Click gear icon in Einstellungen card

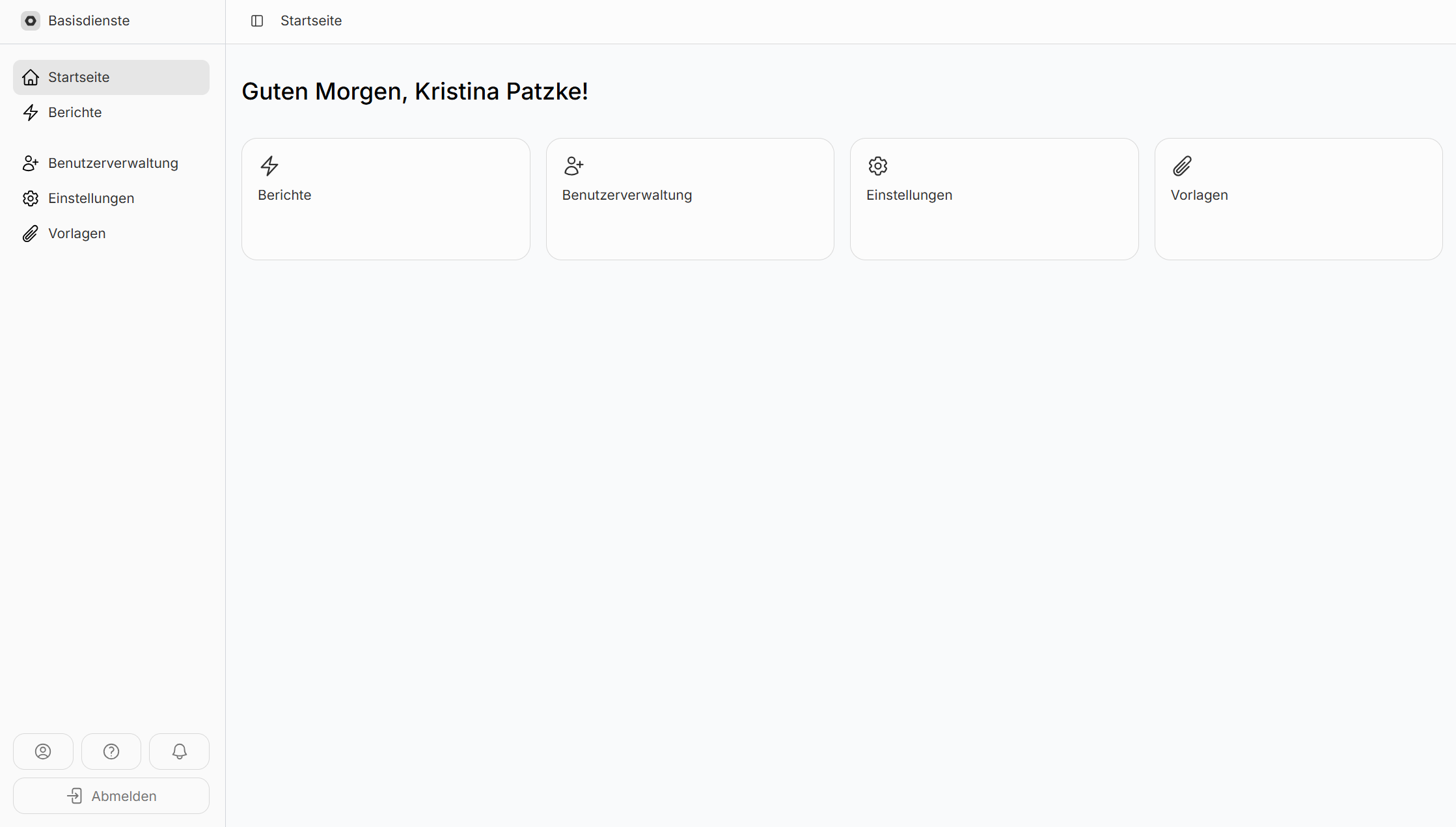(878, 166)
